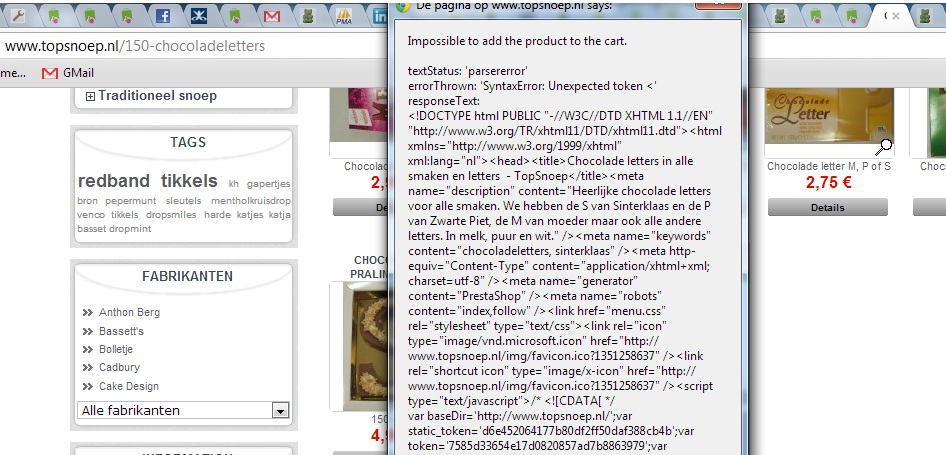This screenshot has width=946, height=455.
Task: Open the Alle fabrikanten dropdown
Action: coord(183,410)
